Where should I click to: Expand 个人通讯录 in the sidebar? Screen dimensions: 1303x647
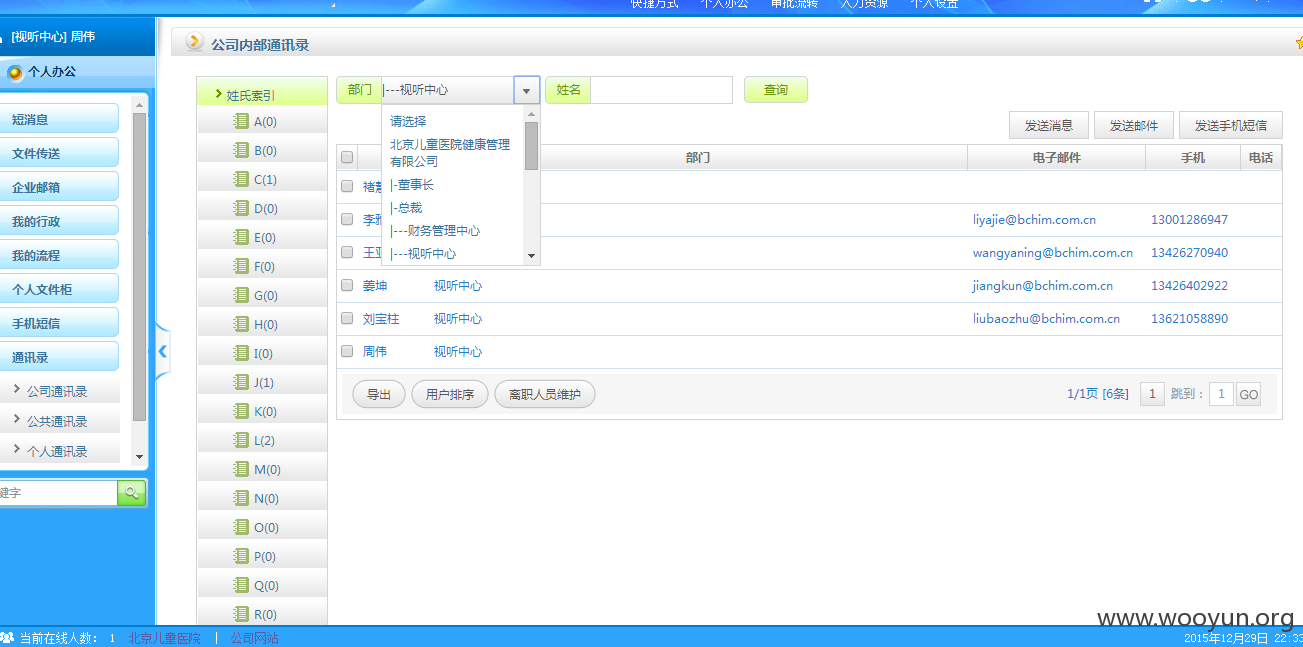(x=58, y=451)
